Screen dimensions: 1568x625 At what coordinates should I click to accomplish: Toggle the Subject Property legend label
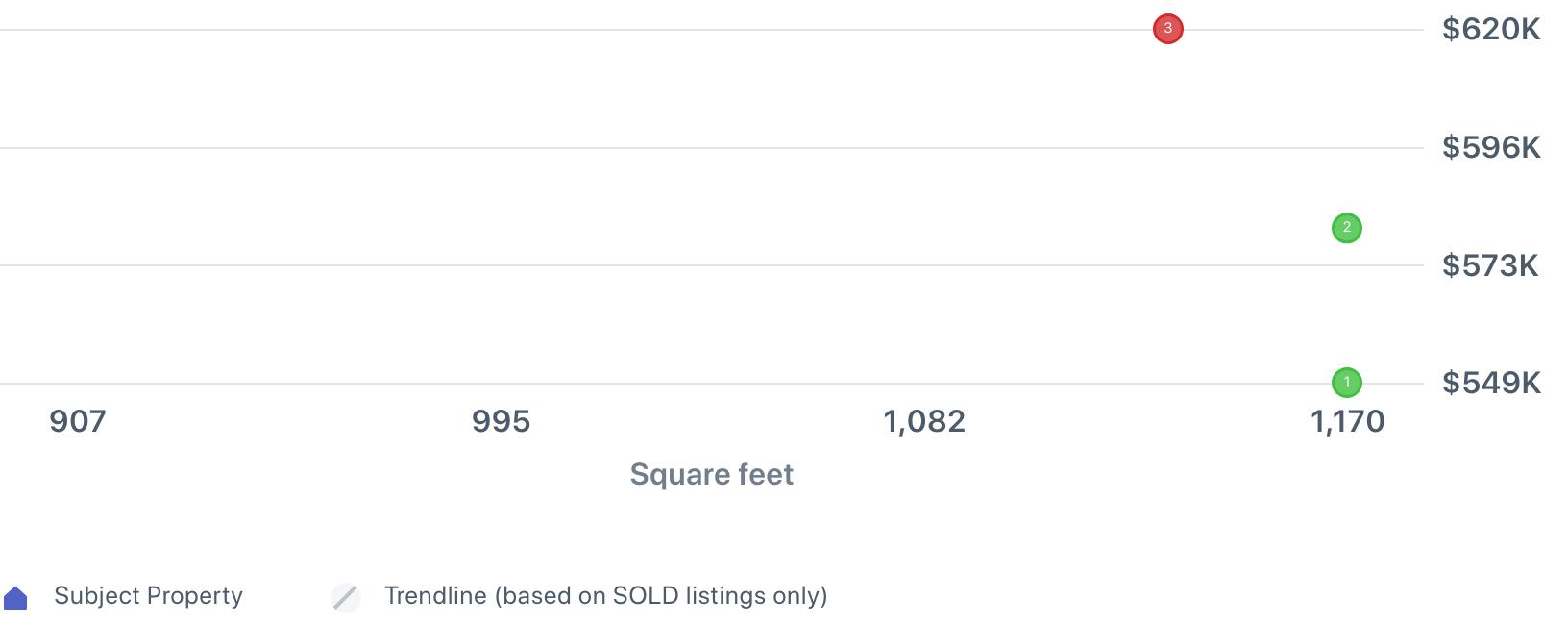click(x=148, y=596)
